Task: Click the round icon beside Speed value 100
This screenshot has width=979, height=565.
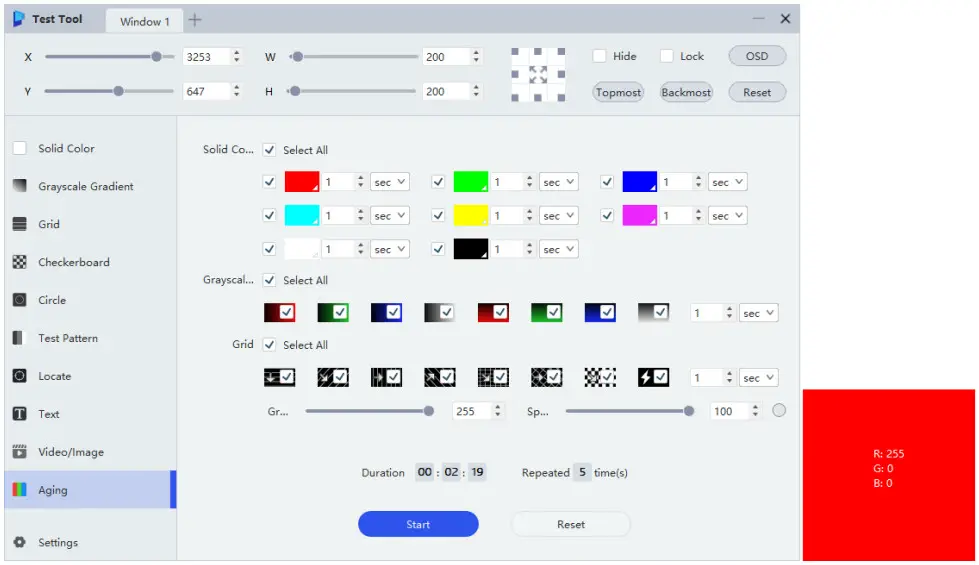Action: point(779,411)
